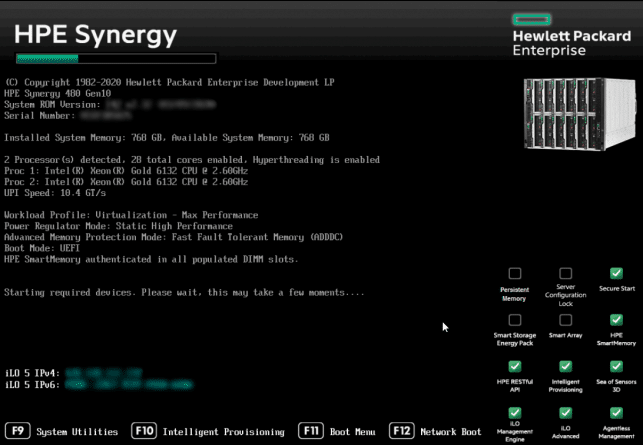The width and height of the screenshot is (643, 445).
Task: Click the HPE SmartMemory status check icon
Action: pos(616,320)
